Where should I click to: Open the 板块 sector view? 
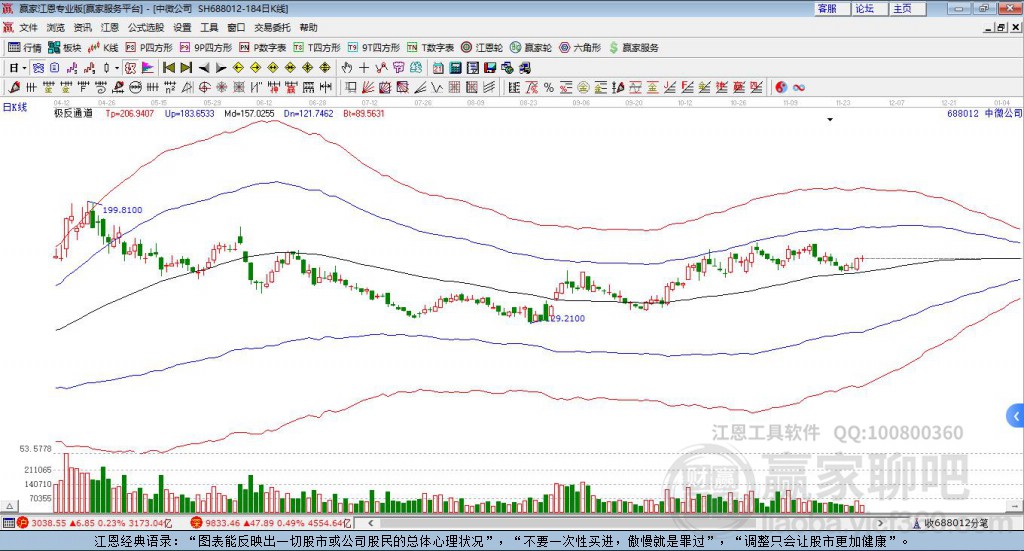[65, 48]
